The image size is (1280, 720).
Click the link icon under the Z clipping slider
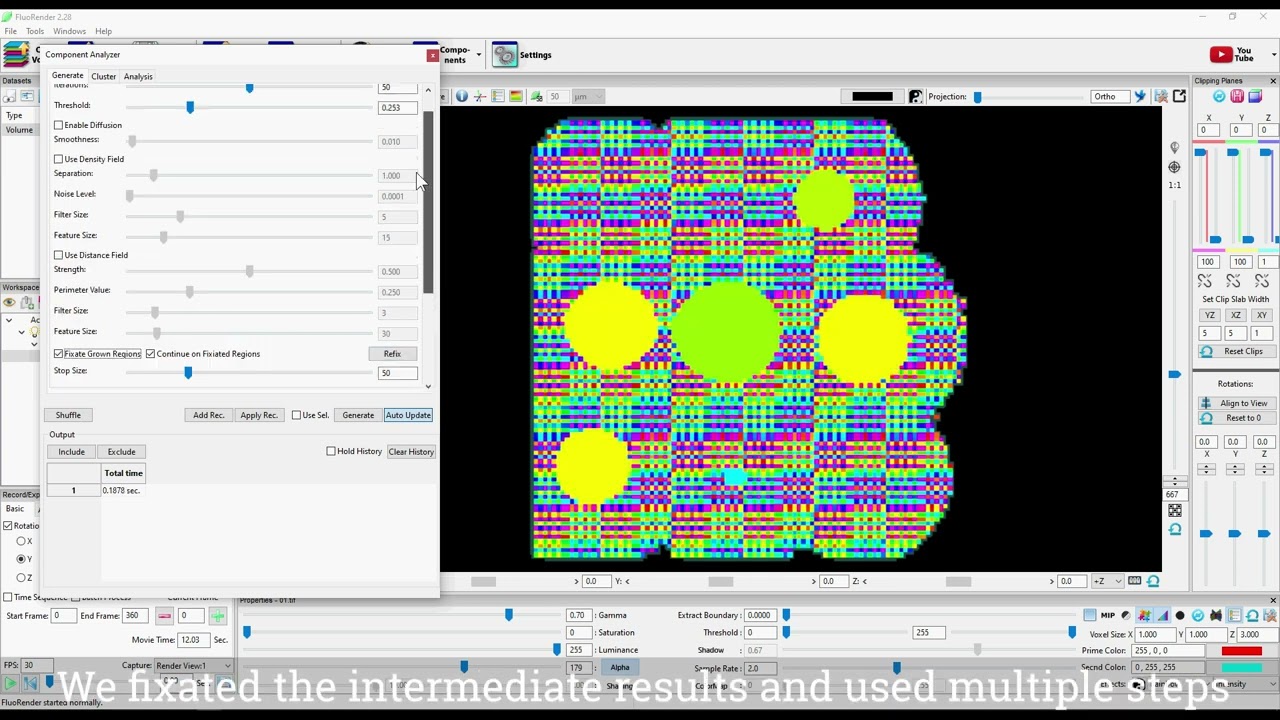coord(1262,281)
